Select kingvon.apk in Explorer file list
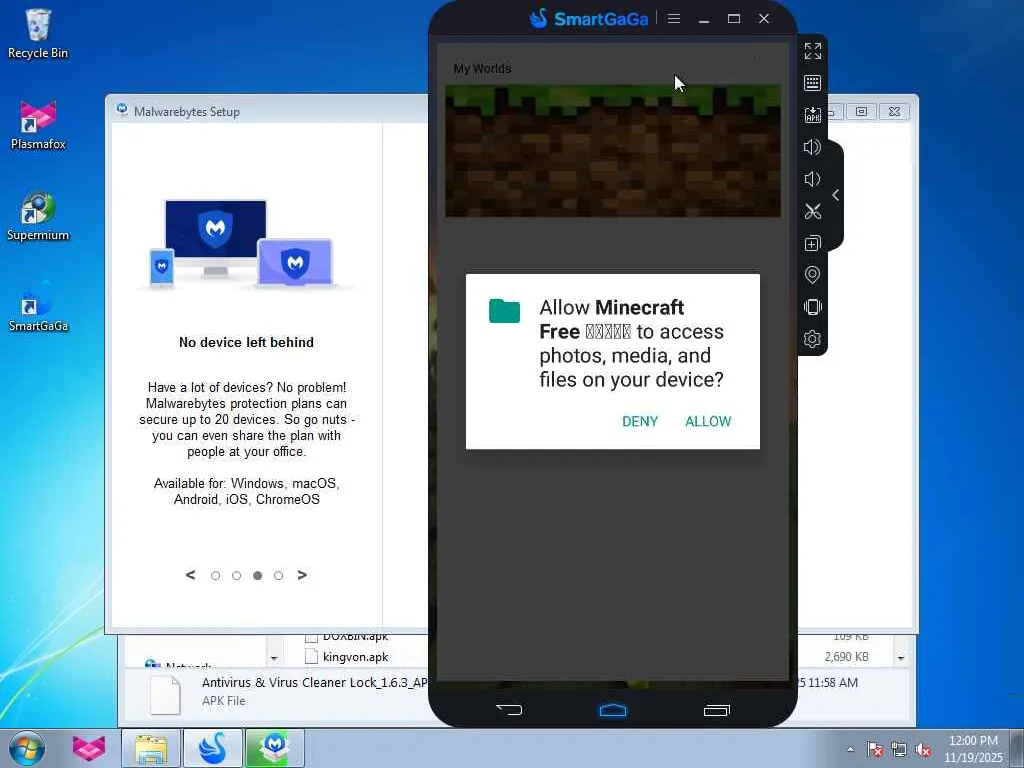 (x=355, y=657)
